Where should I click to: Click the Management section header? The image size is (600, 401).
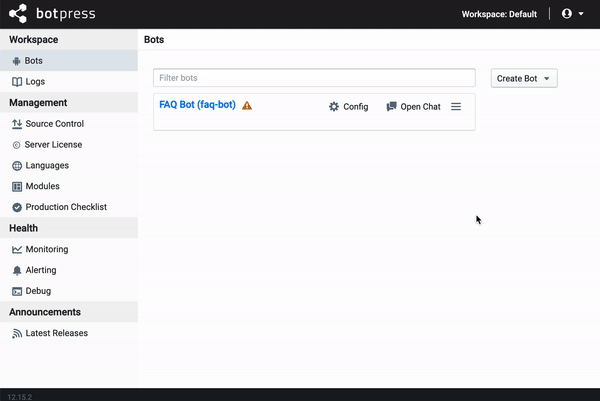pos(38,103)
